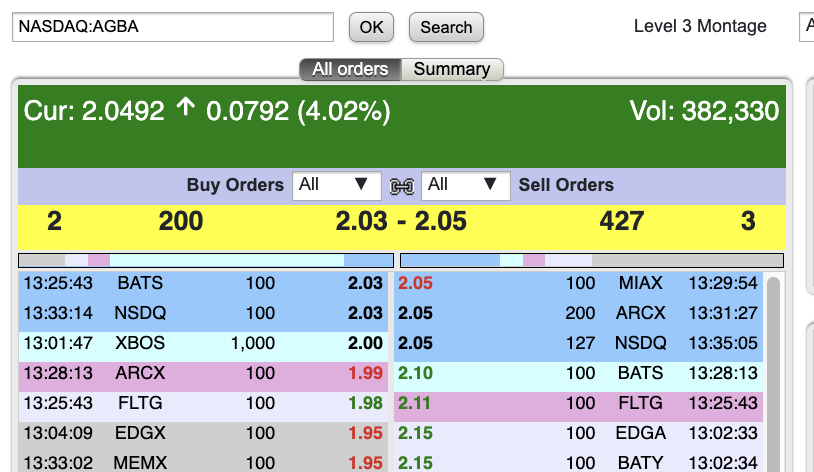
Task: Click the Buy Orders label
Action: click(235, 185)
